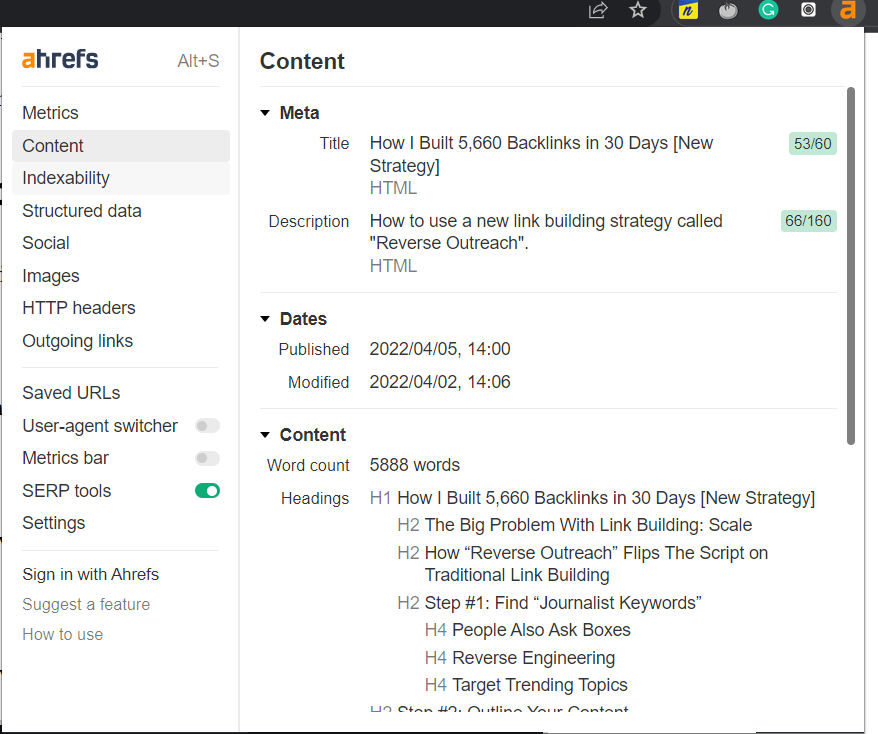
Task: Open the screen recorder extension icon
Action: tap(808, 10)
